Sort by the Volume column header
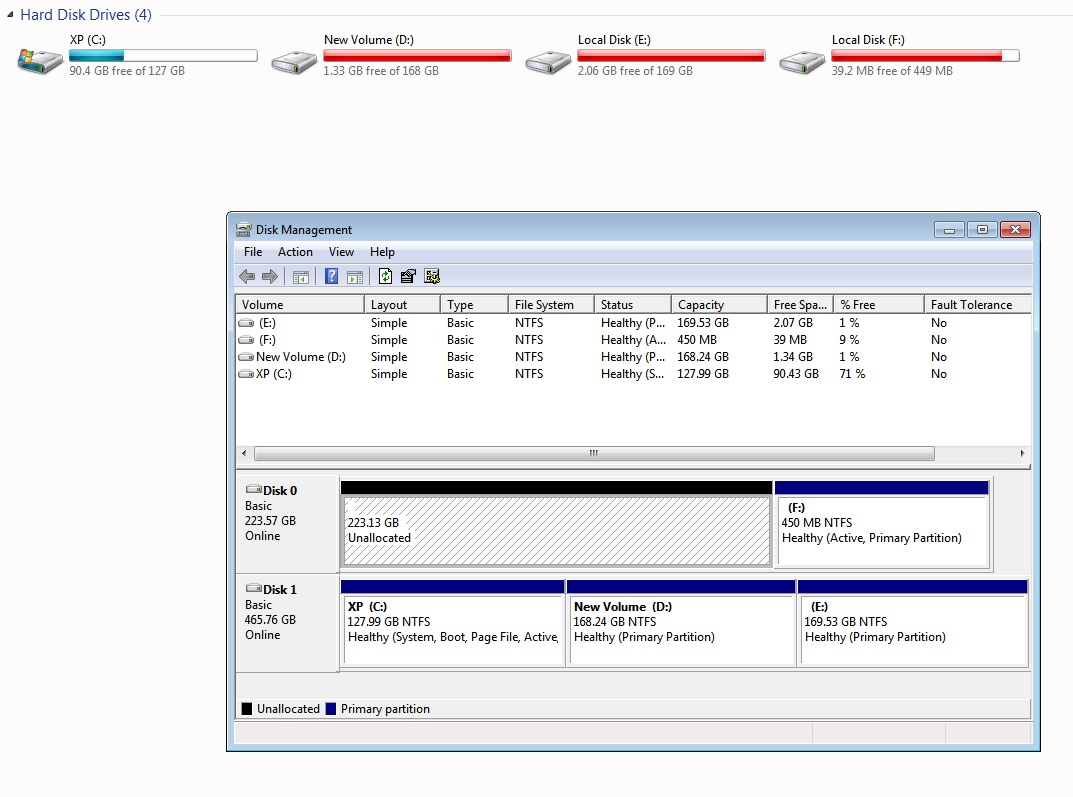The width and height of the screenshot is (1073, 797). (x=300, y=304)
